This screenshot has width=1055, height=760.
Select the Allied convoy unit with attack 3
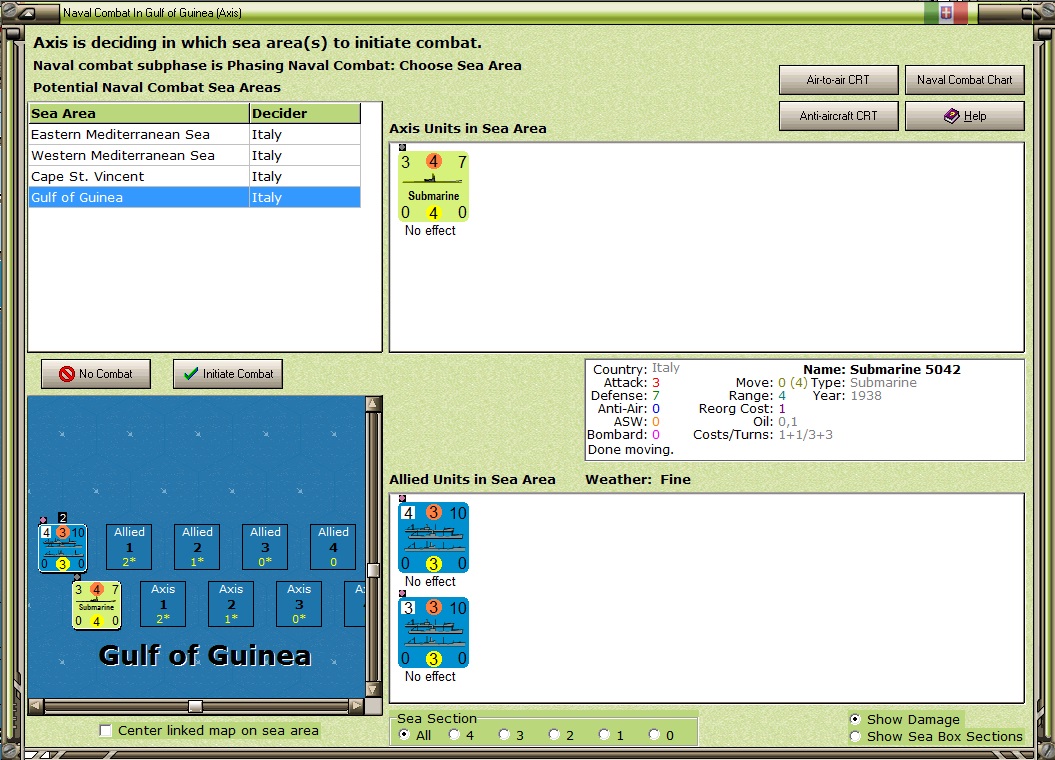433,633
